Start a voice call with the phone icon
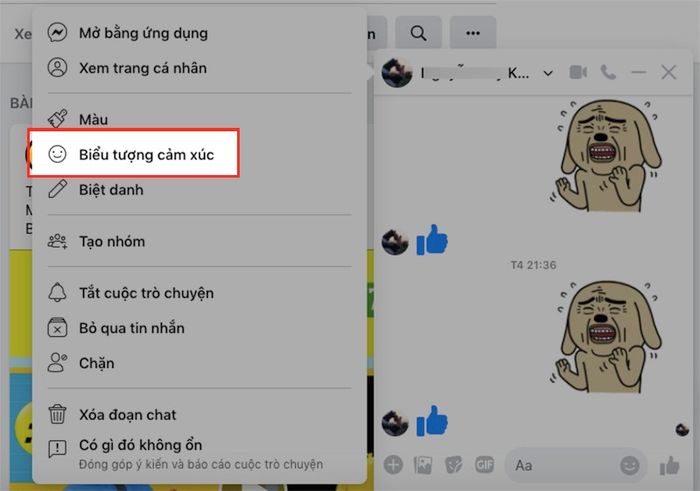The width and height of the screenshot is (700, 491). (x=608, y=72)
